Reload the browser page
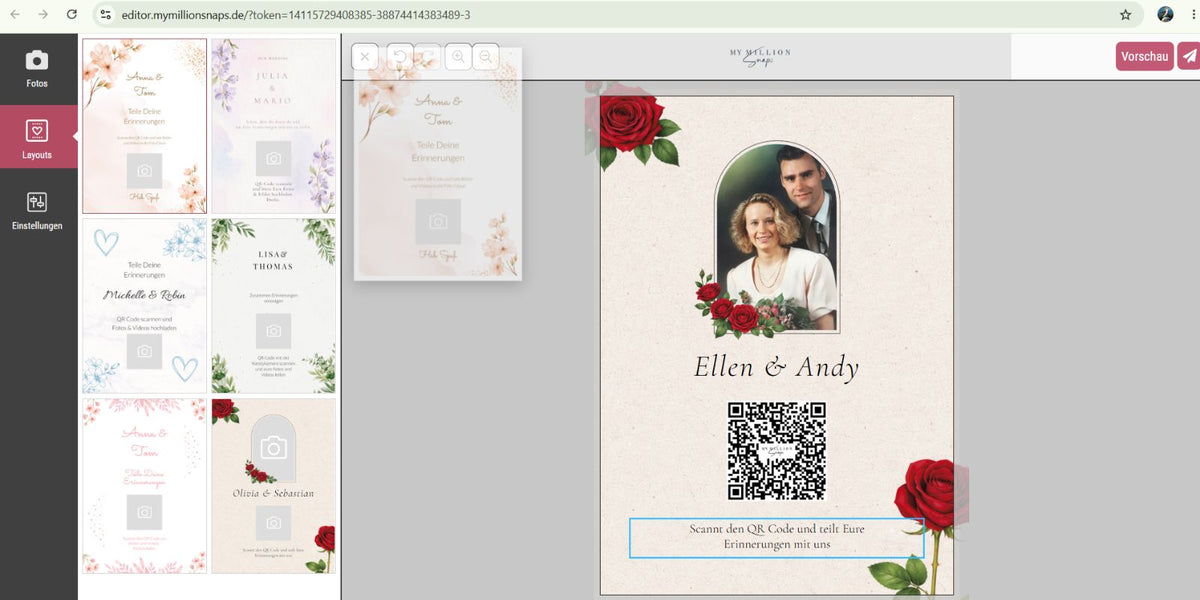 [x=72, y=15]
